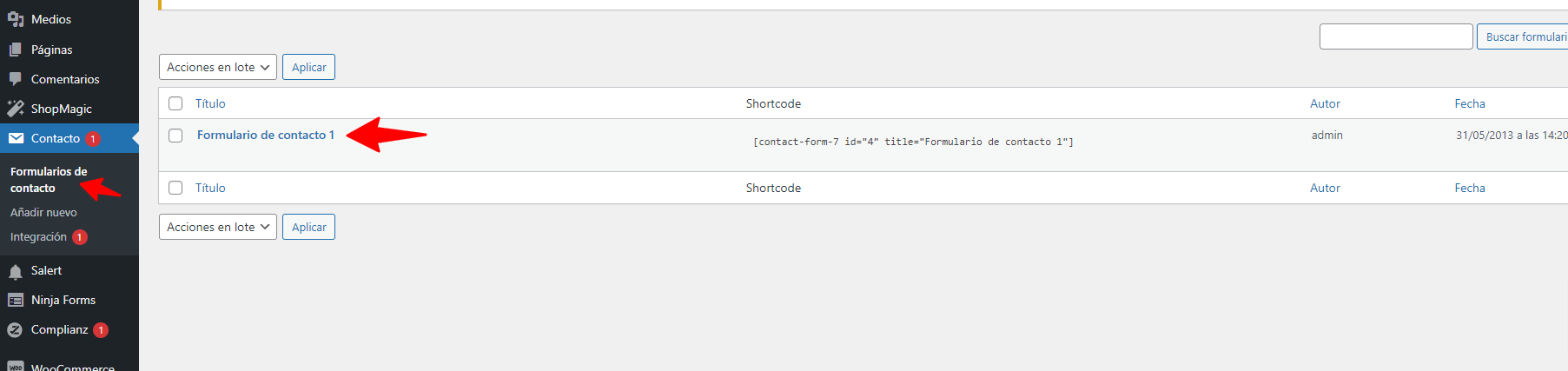Check the box for Formulario de contacto 1
Screen dimensions: 1568x371
[x=175, y=136]
